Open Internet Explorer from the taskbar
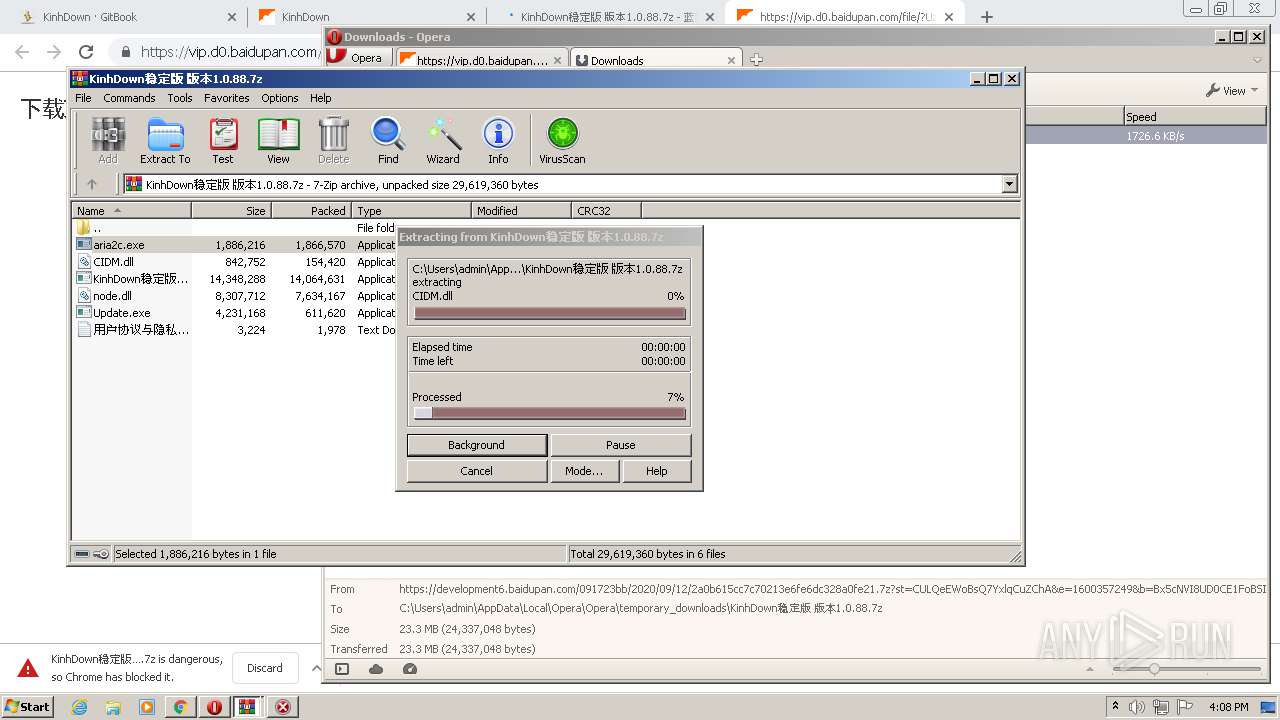Viewport: 1280px width, 720px height. tap(79, 707)
